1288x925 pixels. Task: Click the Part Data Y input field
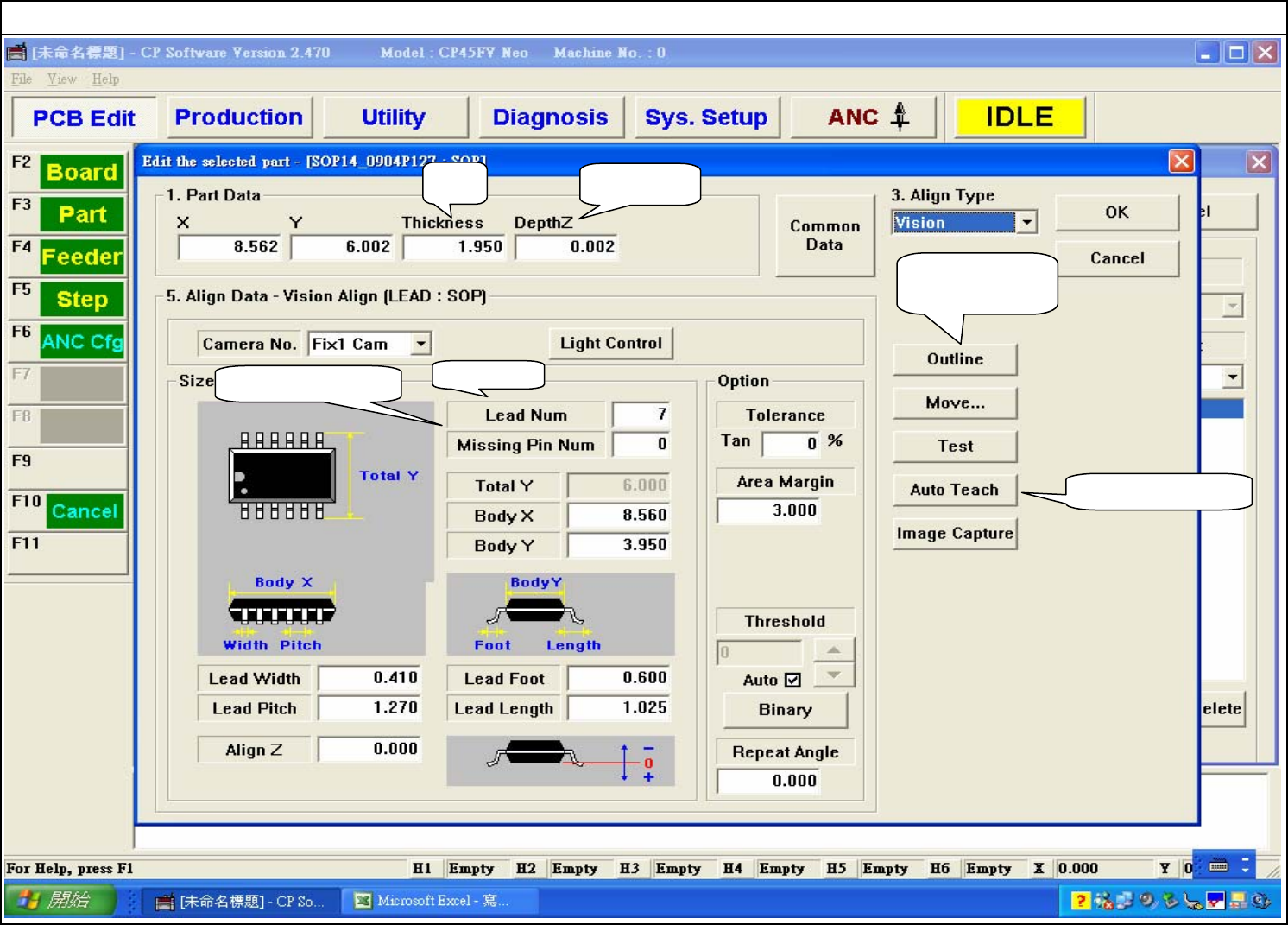tap(342, 247)
